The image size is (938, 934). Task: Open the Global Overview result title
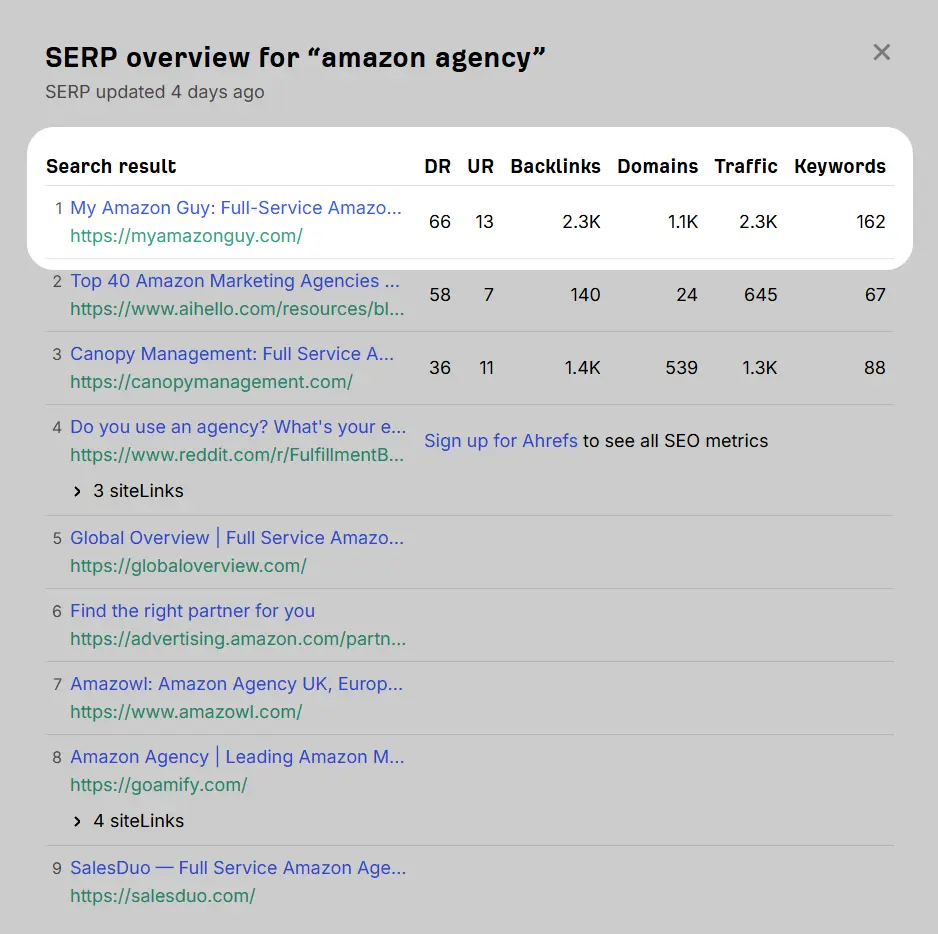pyautogui.click(x=237, y=538)
